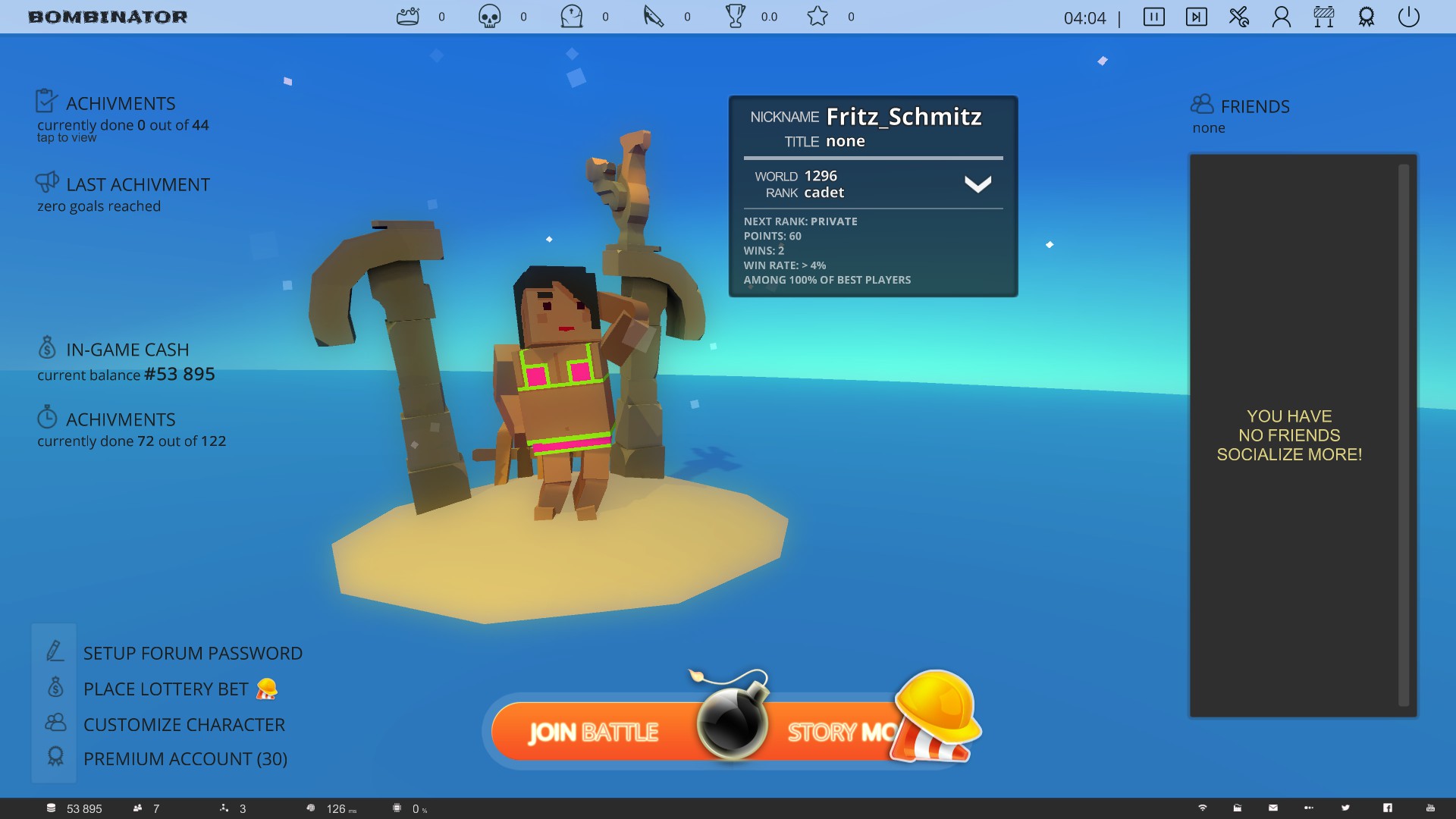Open Twitter icon in bottom status bar

[1345, 808]
